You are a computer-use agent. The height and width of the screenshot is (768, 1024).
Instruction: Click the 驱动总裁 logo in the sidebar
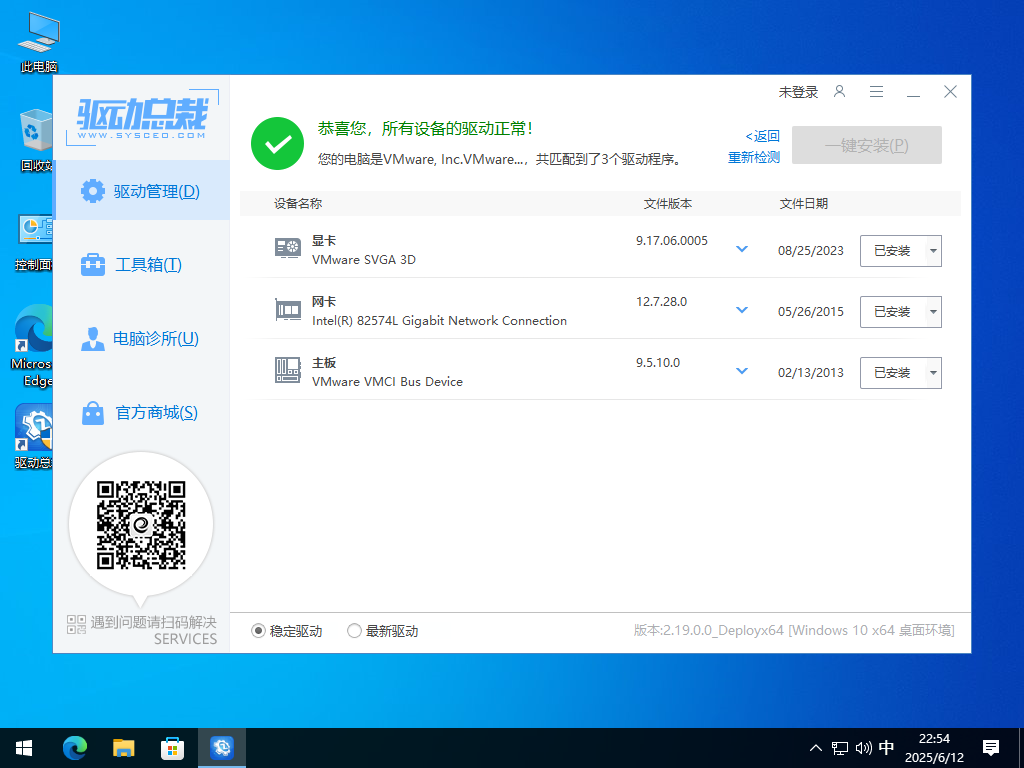(x=142, y=118)
